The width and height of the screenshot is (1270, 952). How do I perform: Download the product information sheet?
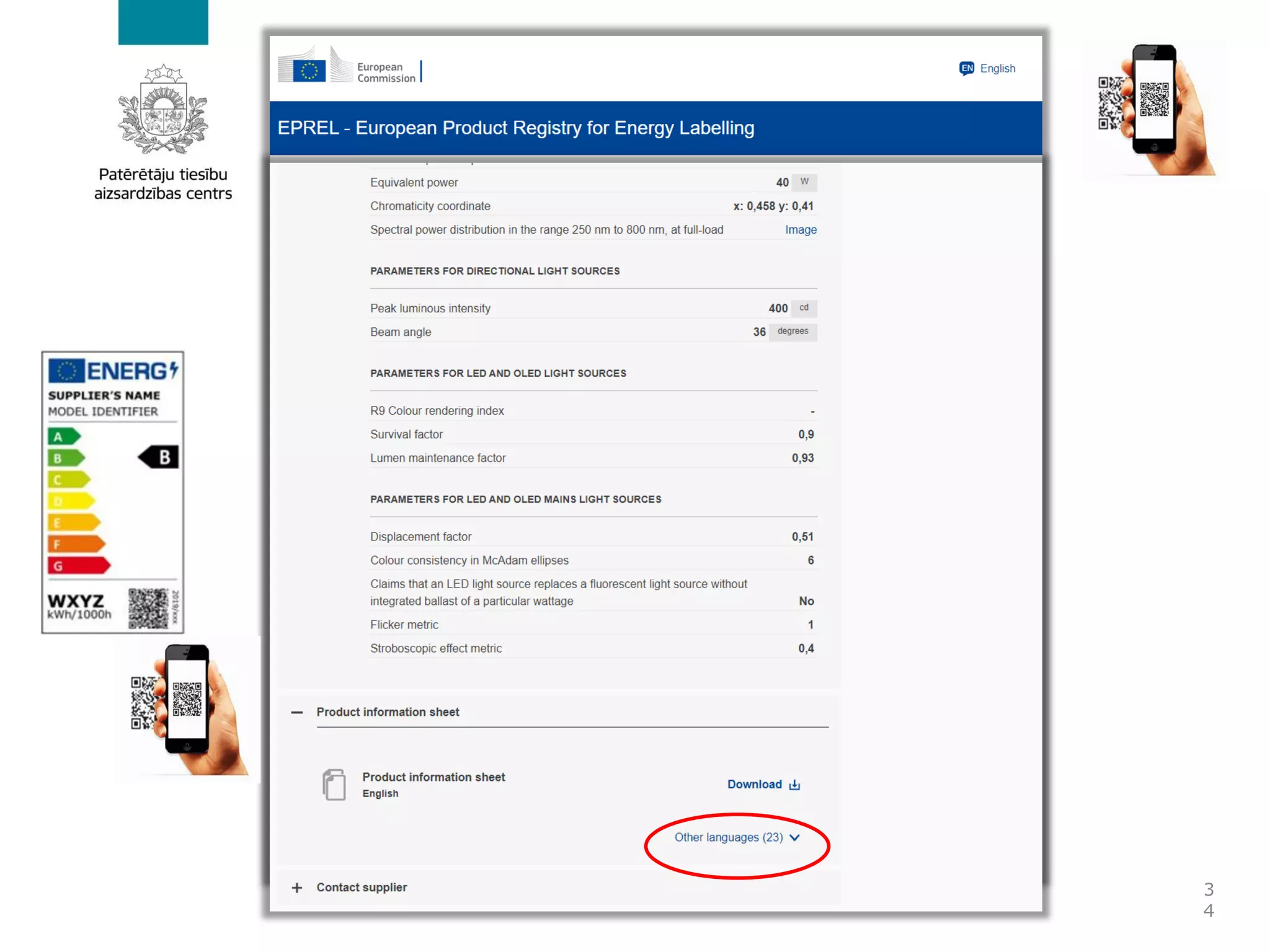tap(755, 785)
